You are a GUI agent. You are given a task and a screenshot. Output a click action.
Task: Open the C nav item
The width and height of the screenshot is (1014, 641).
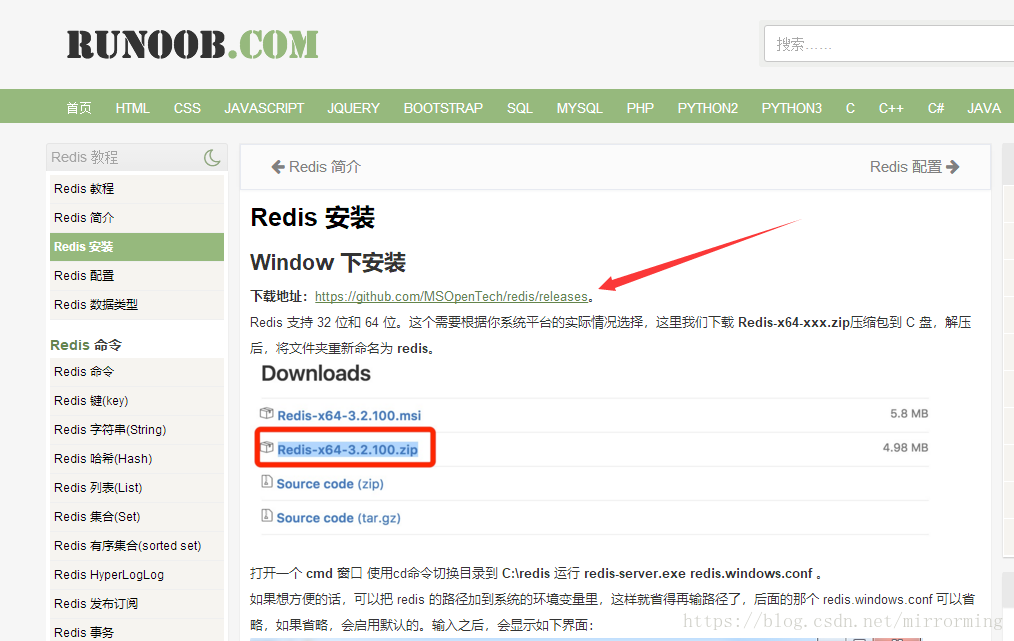tap(850, 108)
